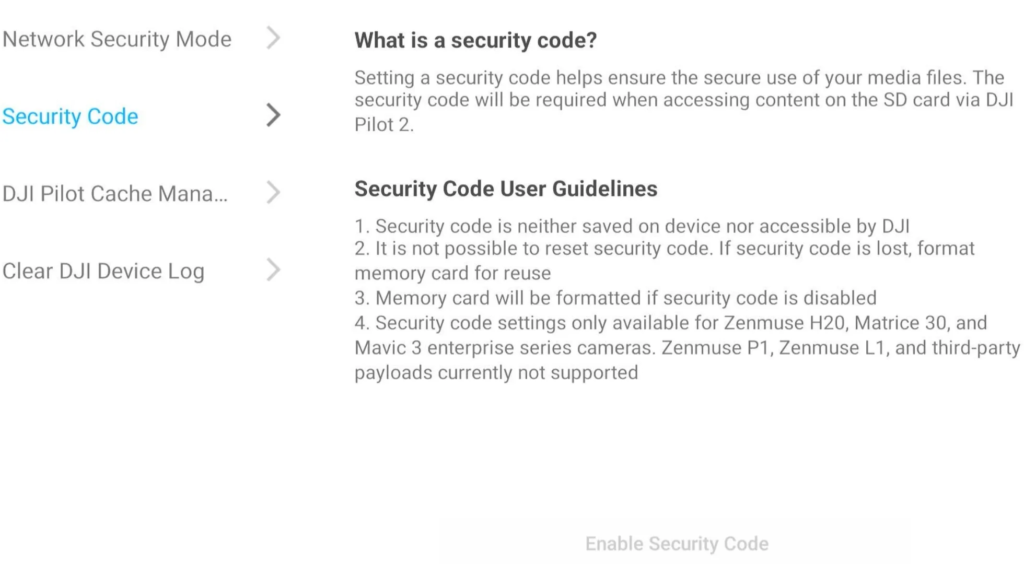Click the arrow next to DJI Pilot Cache Mana...
The width and height of the screenshot is (1024, 564).
click(x=274, y=193)
